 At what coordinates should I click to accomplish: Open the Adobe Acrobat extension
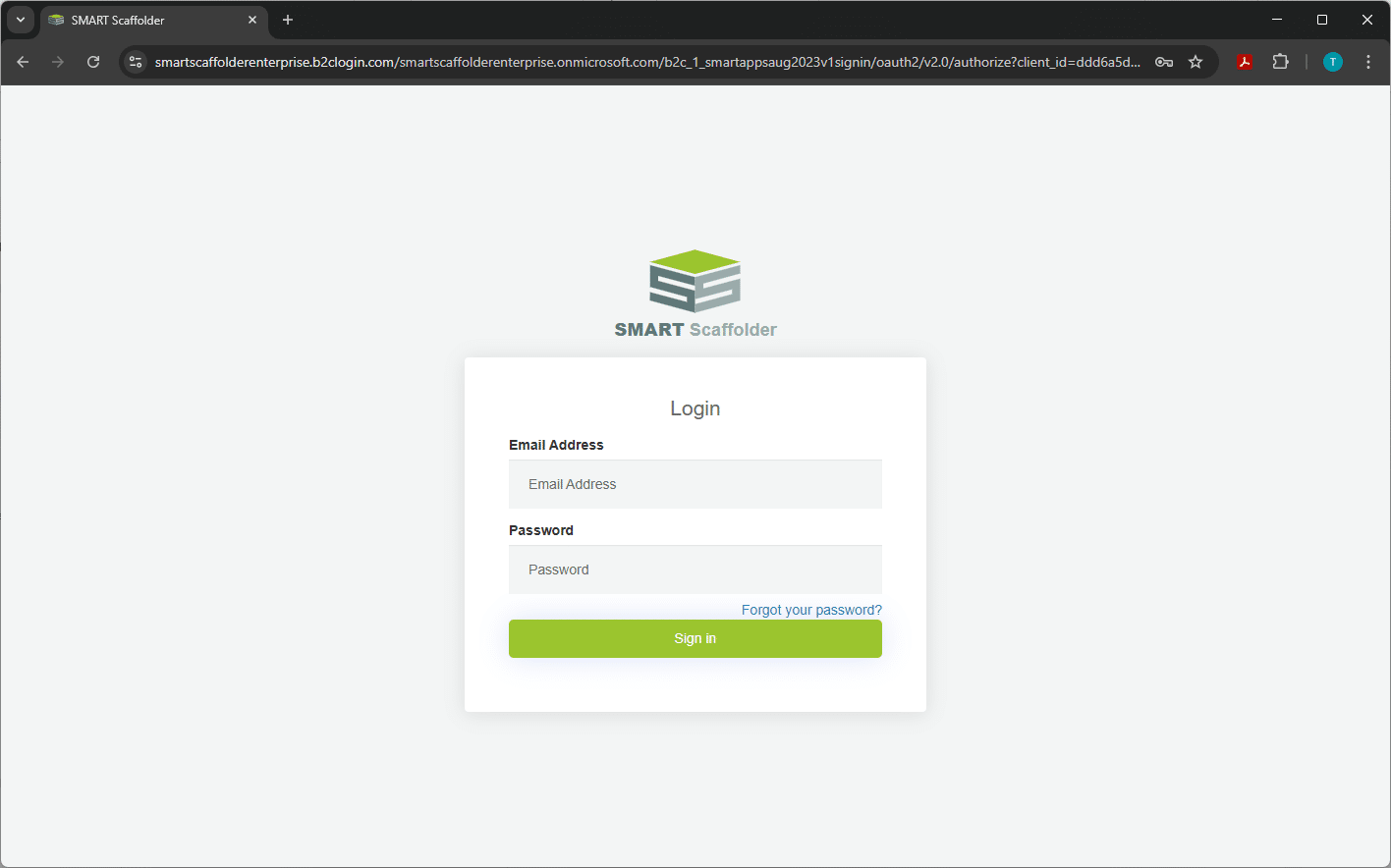[1245, 62]
